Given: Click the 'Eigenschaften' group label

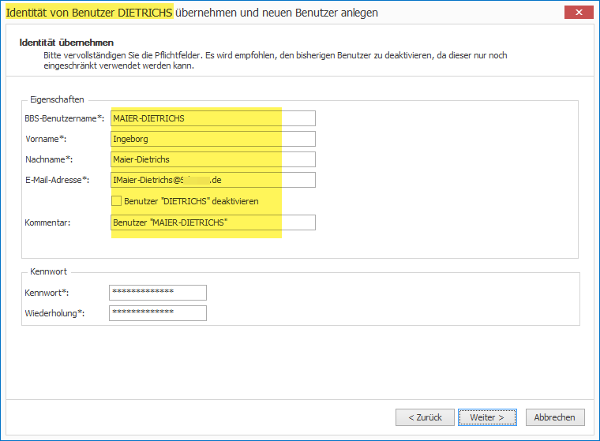Looking at the screenshot, I should [x=57, y=100].
